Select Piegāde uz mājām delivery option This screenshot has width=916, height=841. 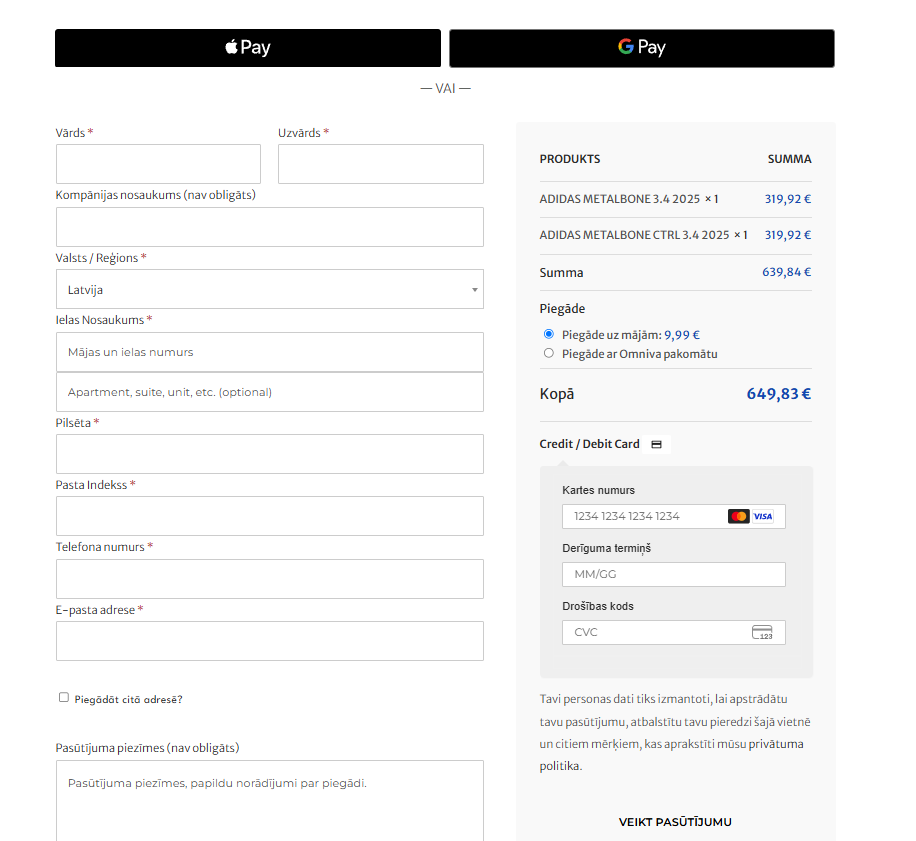[x=548, y=334]
